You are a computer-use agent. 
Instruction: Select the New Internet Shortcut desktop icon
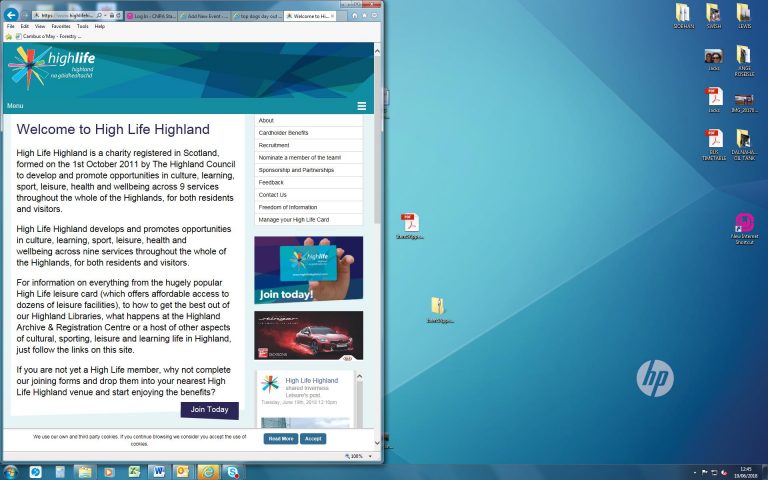(744, 229)
